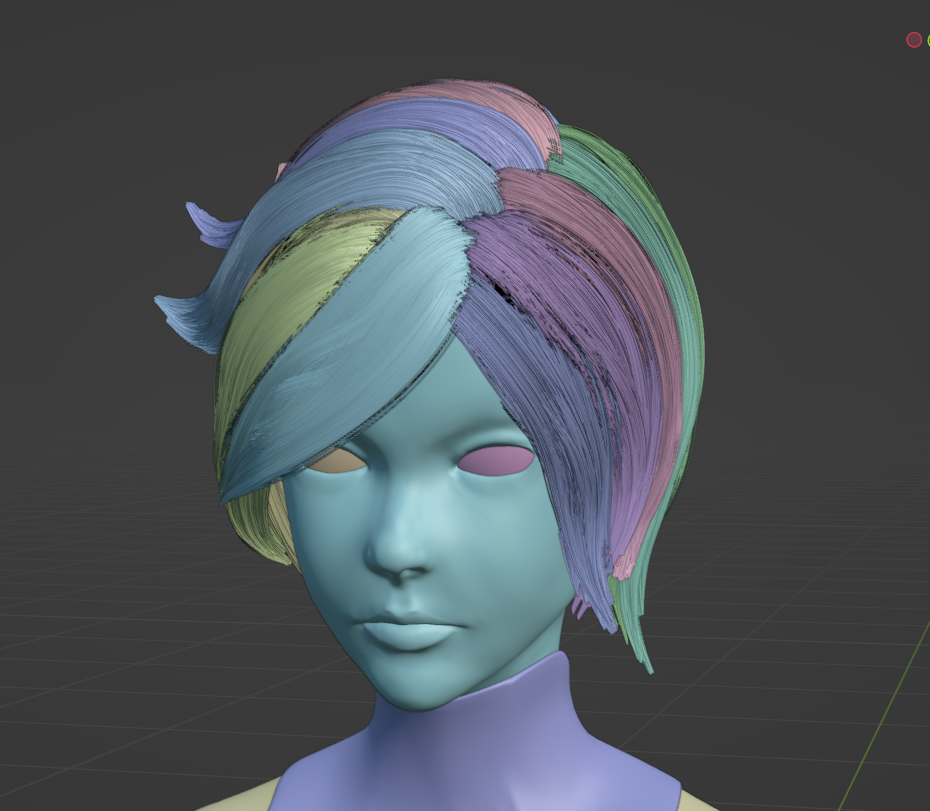Click the red negative X axis gizmo circle
This screenshot has height=811, width=930.
[x=914, y=40]
